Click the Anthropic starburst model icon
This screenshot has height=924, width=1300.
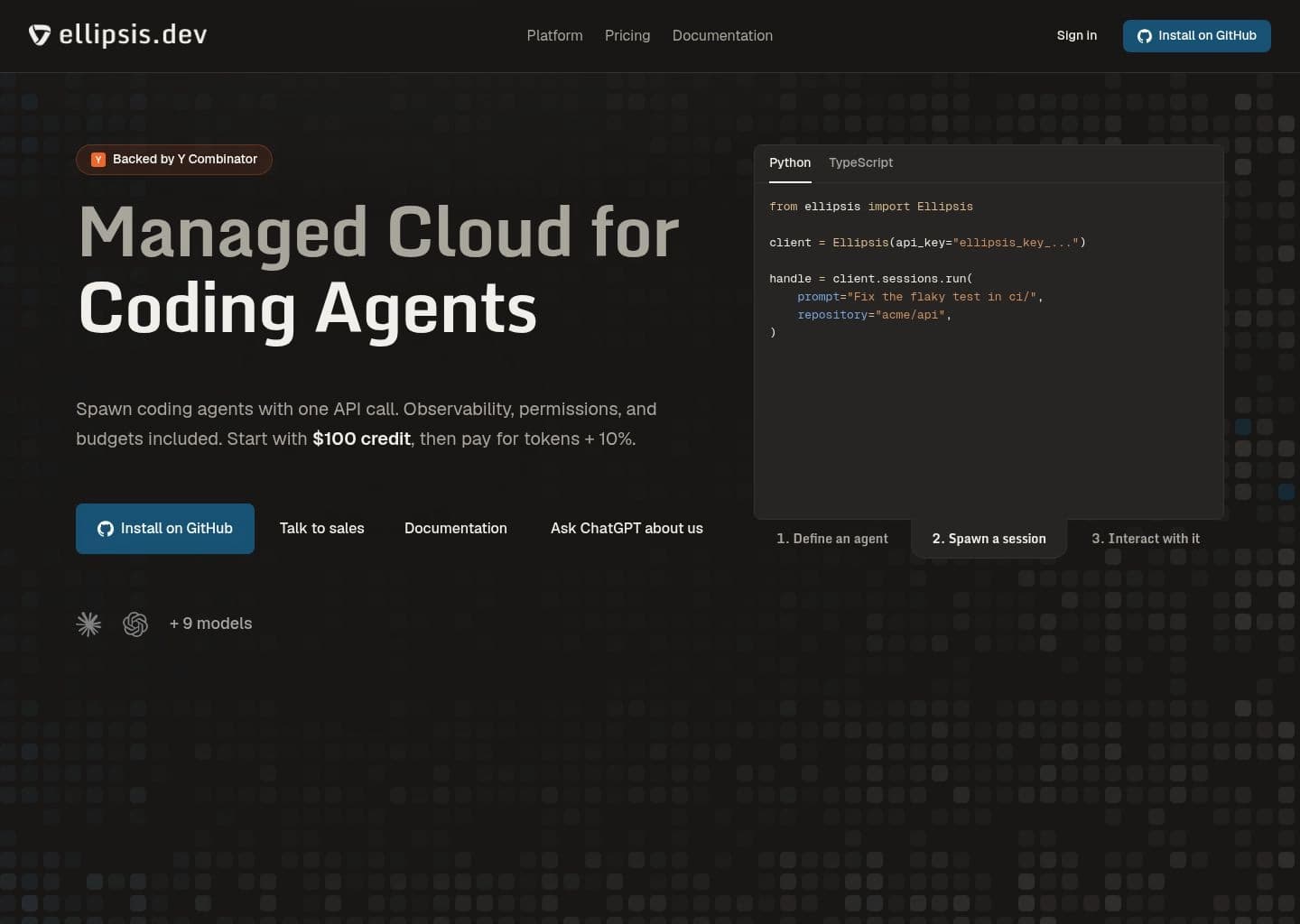pos(88,624)
